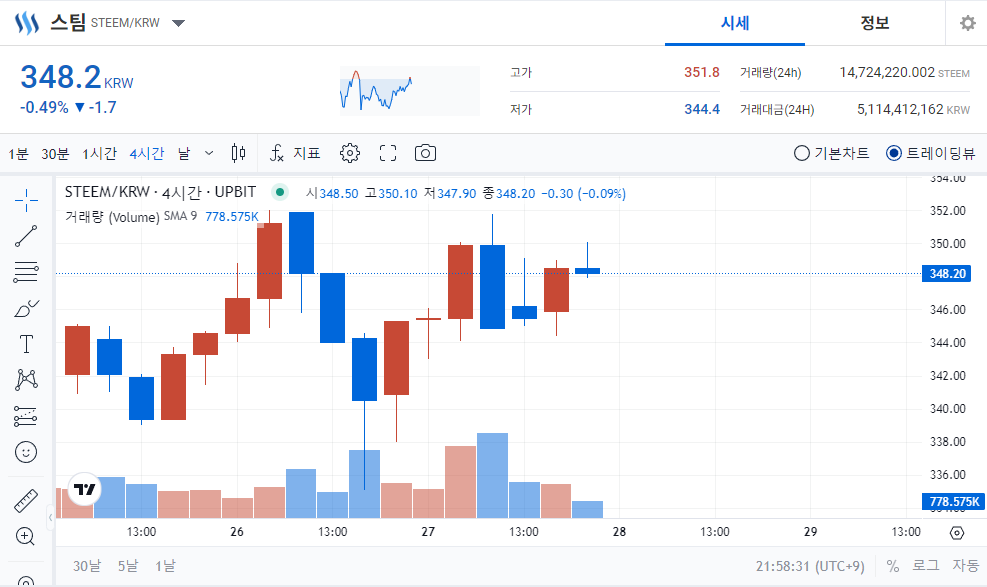
Task: Click the STEEM/KRW · 4시간 · UPBIT title
Action: point(161,192)
